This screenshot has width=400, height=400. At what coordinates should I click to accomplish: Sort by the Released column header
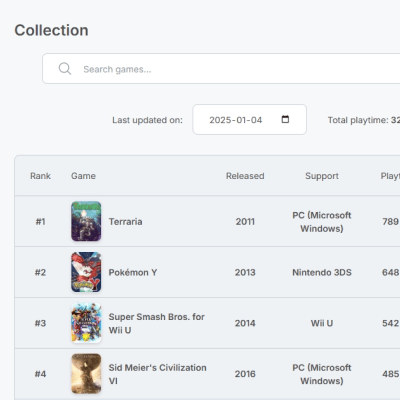pyautogui.click(x=245, y=176)
